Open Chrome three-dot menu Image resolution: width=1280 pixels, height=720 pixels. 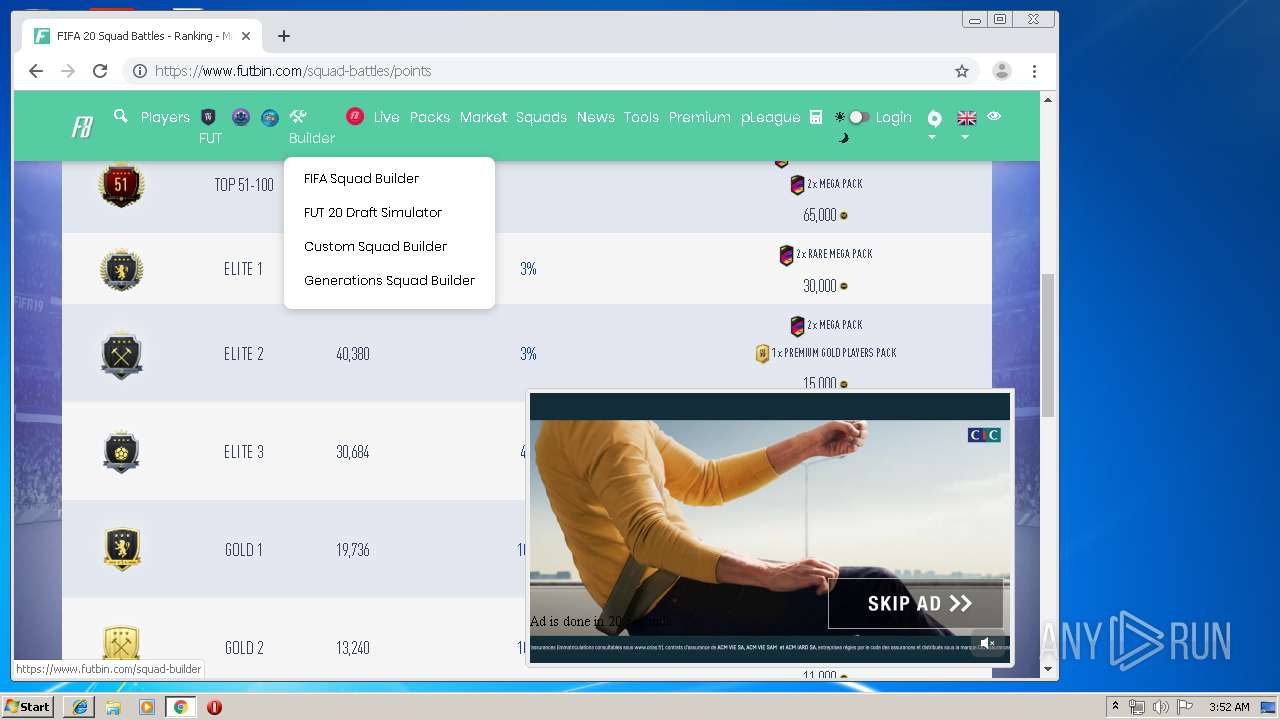[x=1035, y=71]
